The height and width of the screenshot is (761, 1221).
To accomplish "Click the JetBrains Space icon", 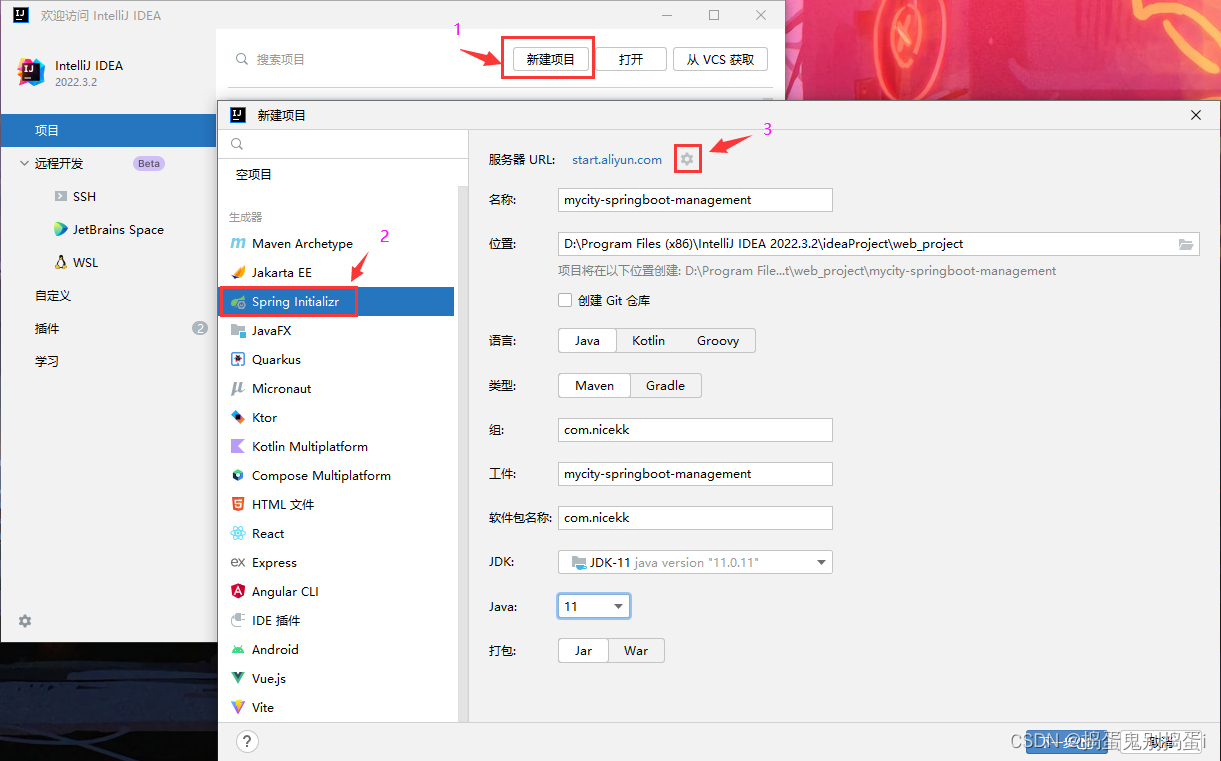I will click(x=61, y=229).
